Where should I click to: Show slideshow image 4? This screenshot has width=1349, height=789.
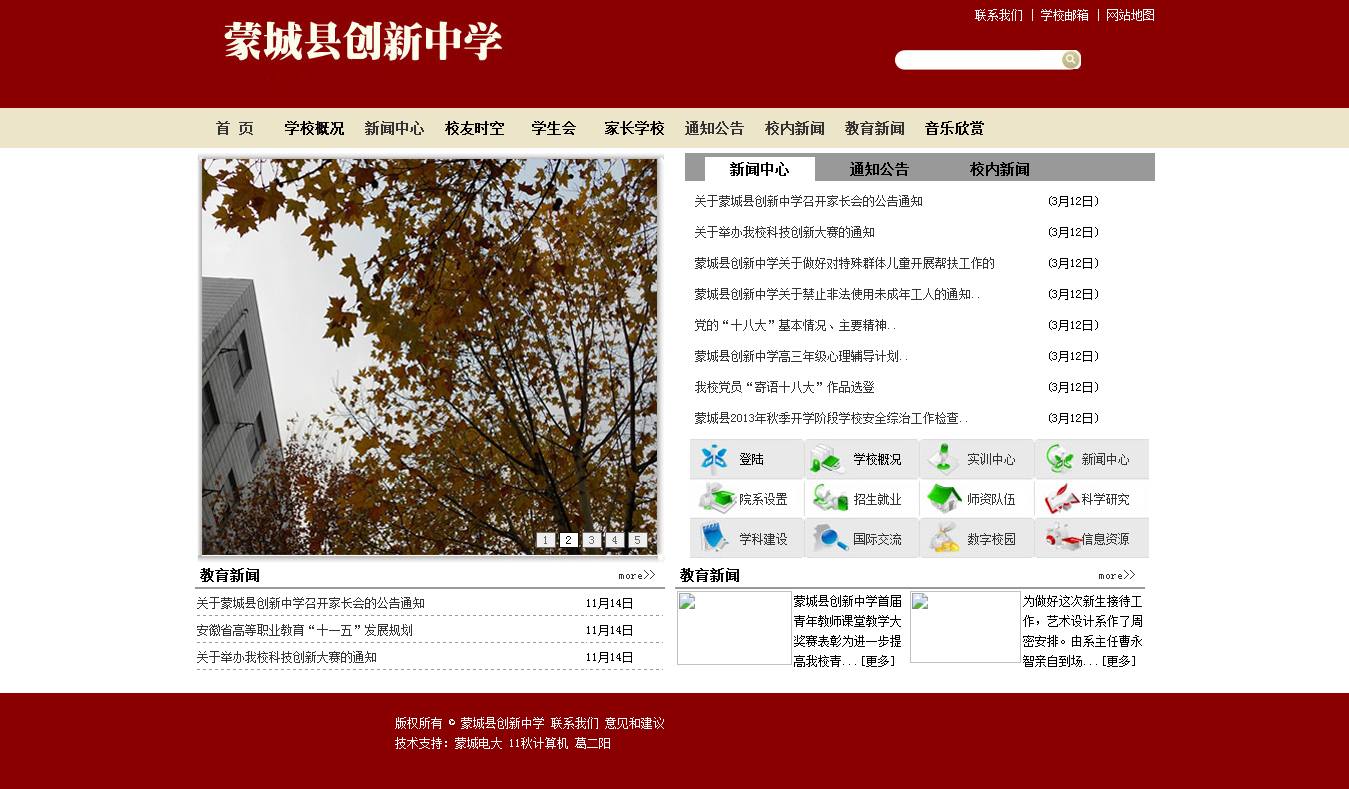(614, 540)
